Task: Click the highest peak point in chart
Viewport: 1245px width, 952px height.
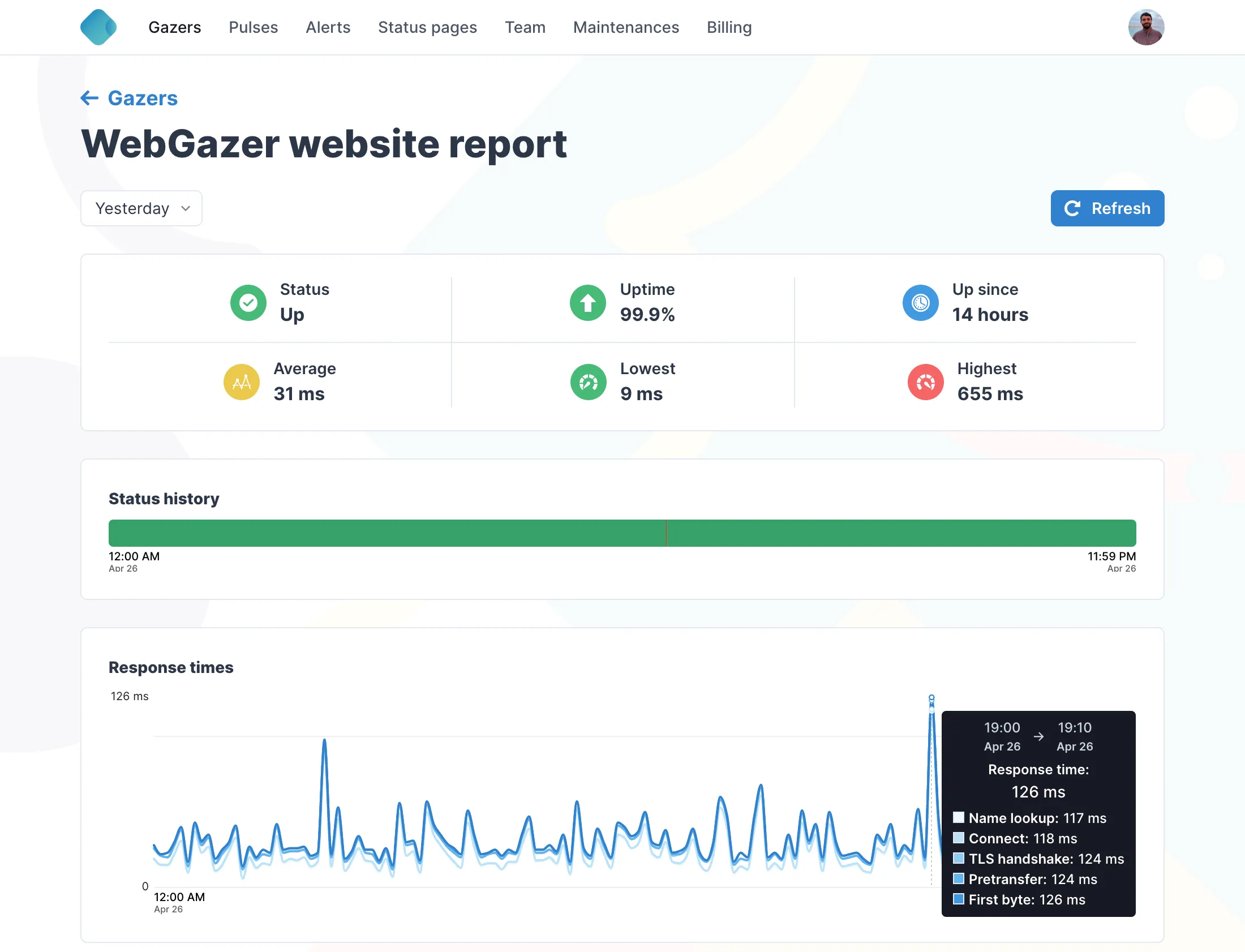Action: pos(931,697)
